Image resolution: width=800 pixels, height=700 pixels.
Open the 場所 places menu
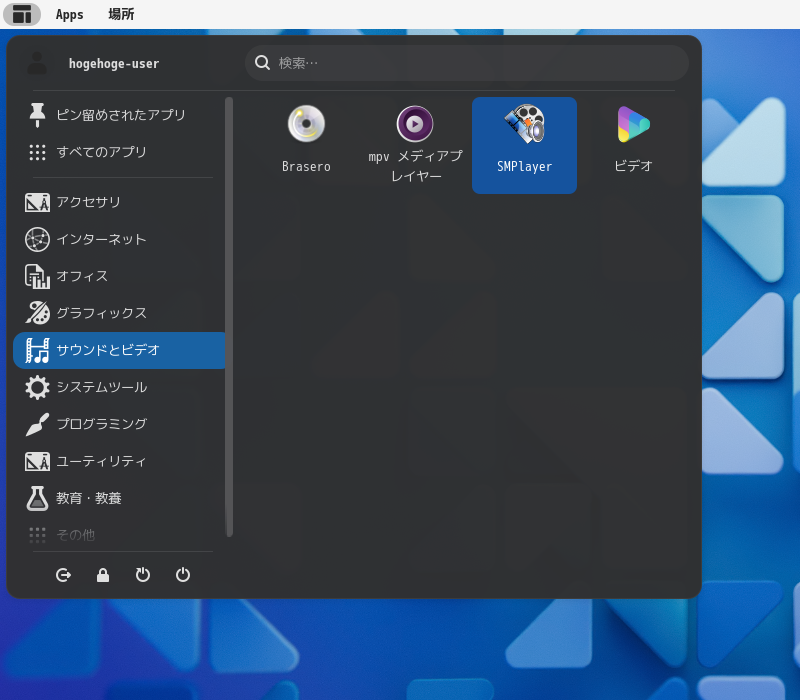click(x=121, y=14)
